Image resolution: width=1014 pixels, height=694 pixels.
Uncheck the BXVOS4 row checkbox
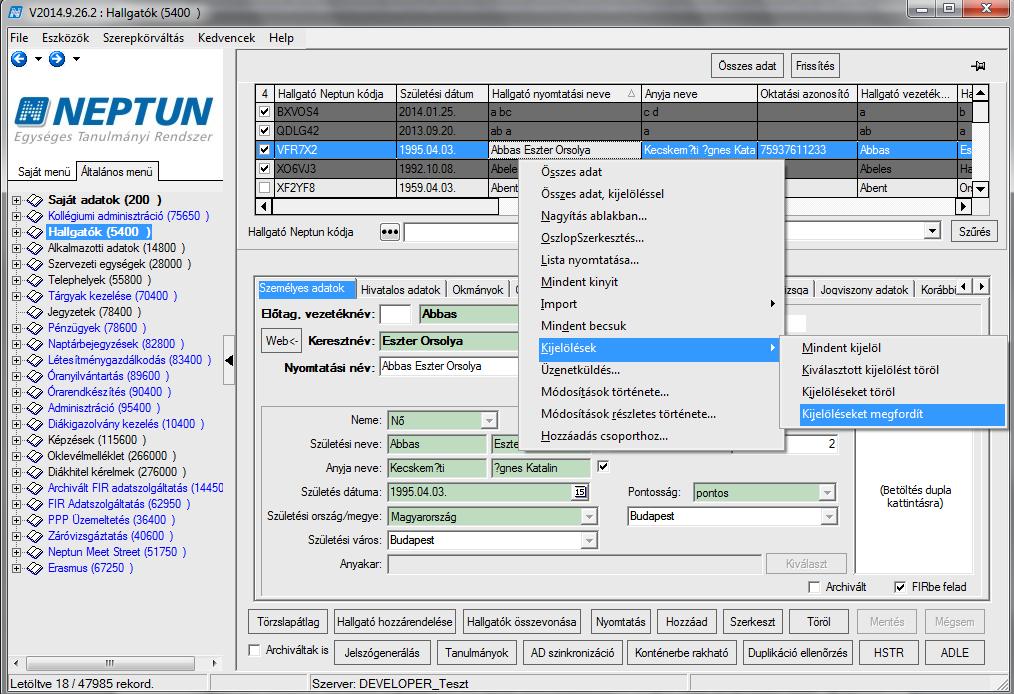tap(264, 112)
